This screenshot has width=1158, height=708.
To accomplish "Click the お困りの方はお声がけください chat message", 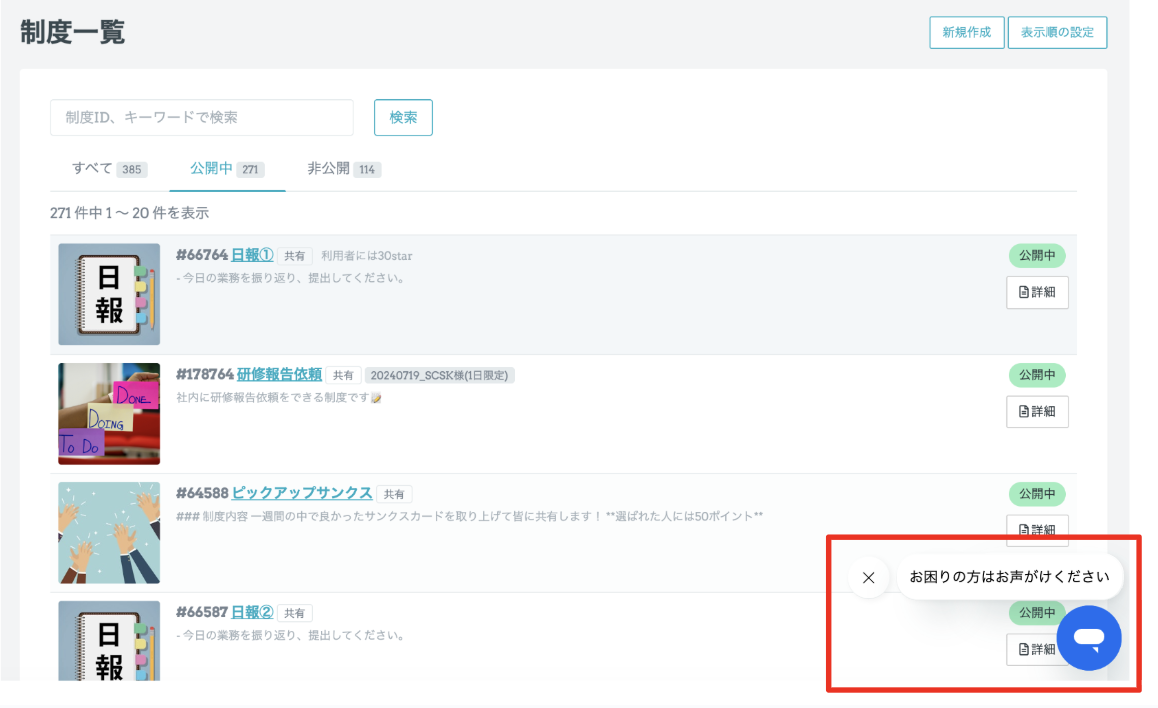I will tap(1009, 577).
